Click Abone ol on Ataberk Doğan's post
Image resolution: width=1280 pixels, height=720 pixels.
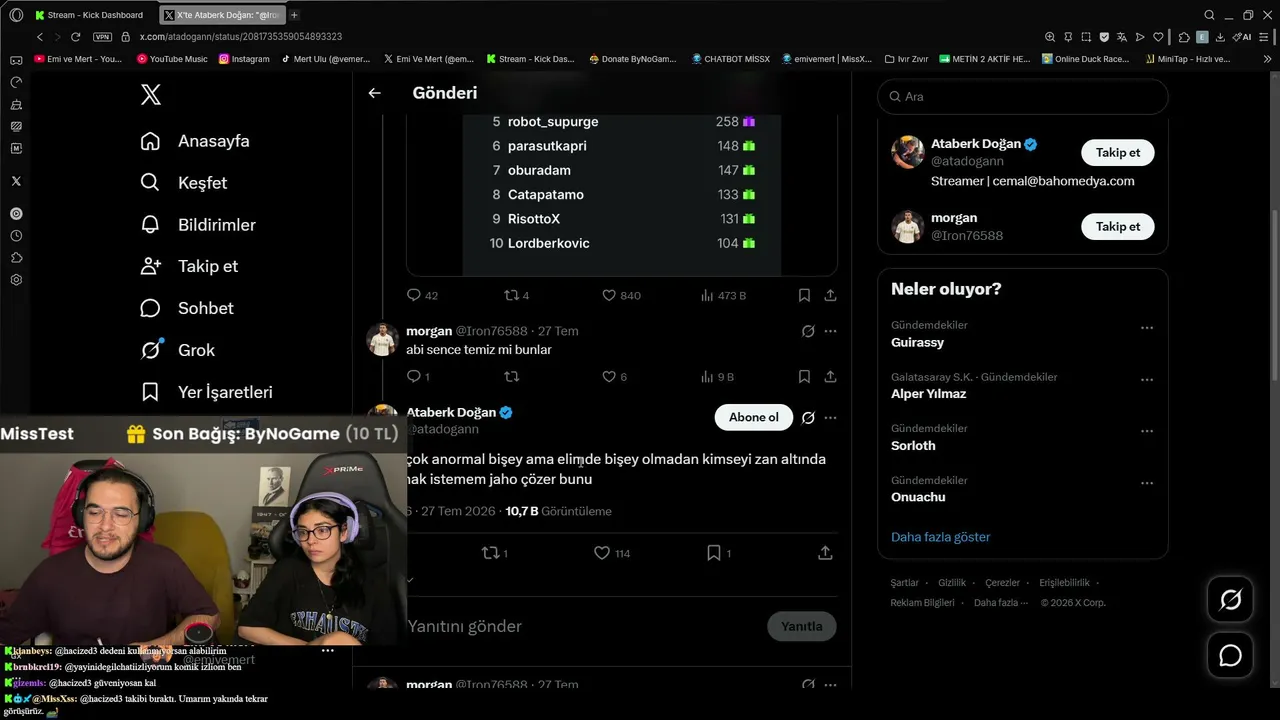(x=754, y=417)
